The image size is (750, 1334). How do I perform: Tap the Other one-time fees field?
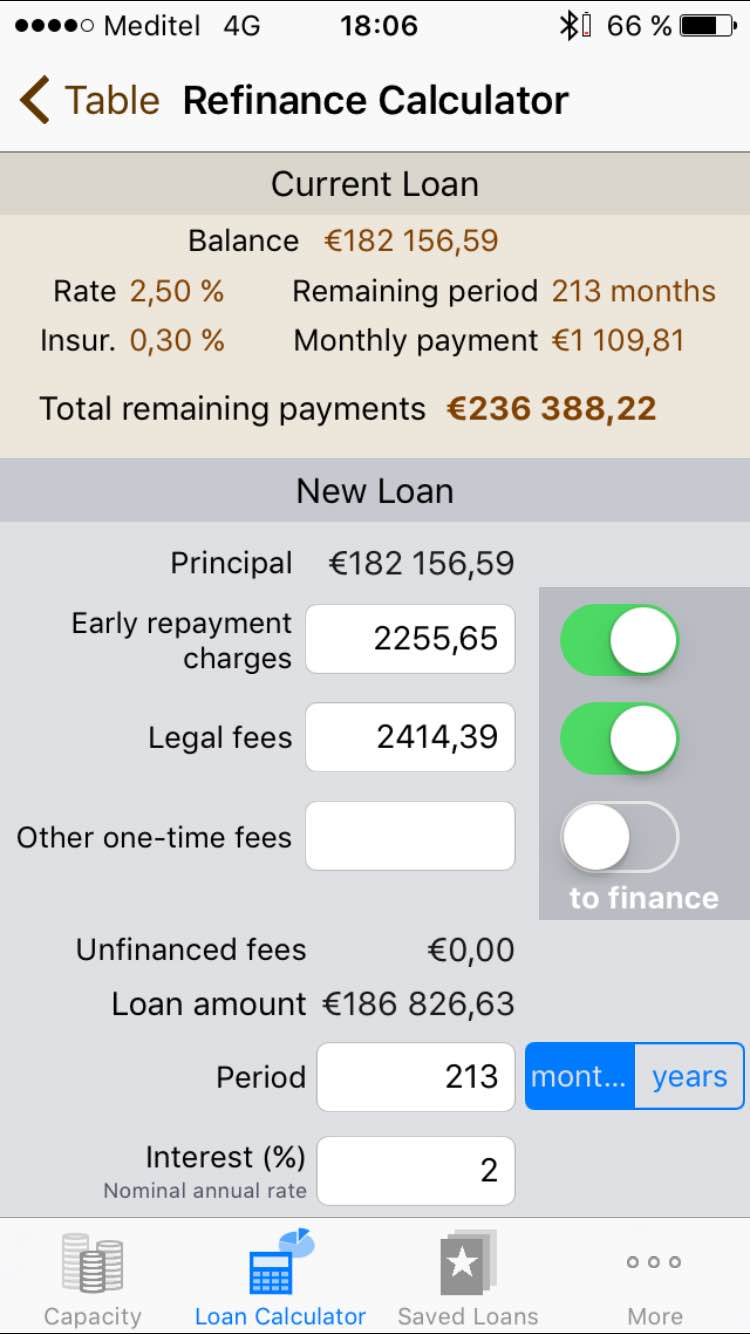(410, 836)
